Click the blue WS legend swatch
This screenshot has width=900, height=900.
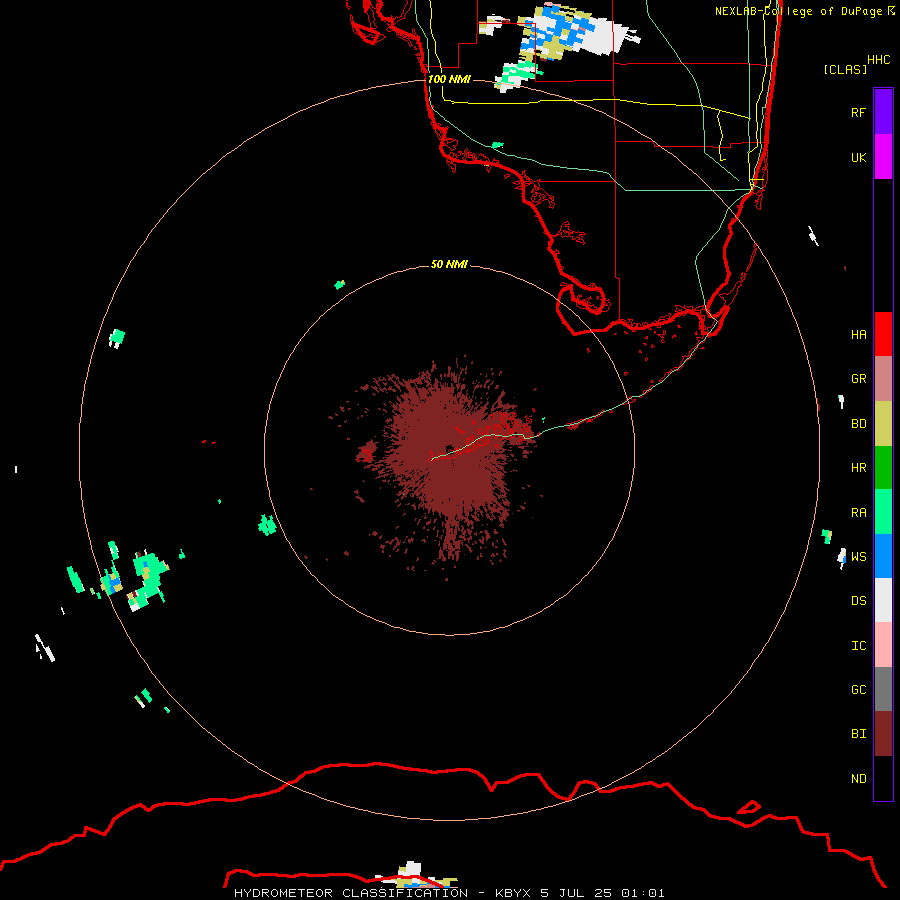pos(883,556)
